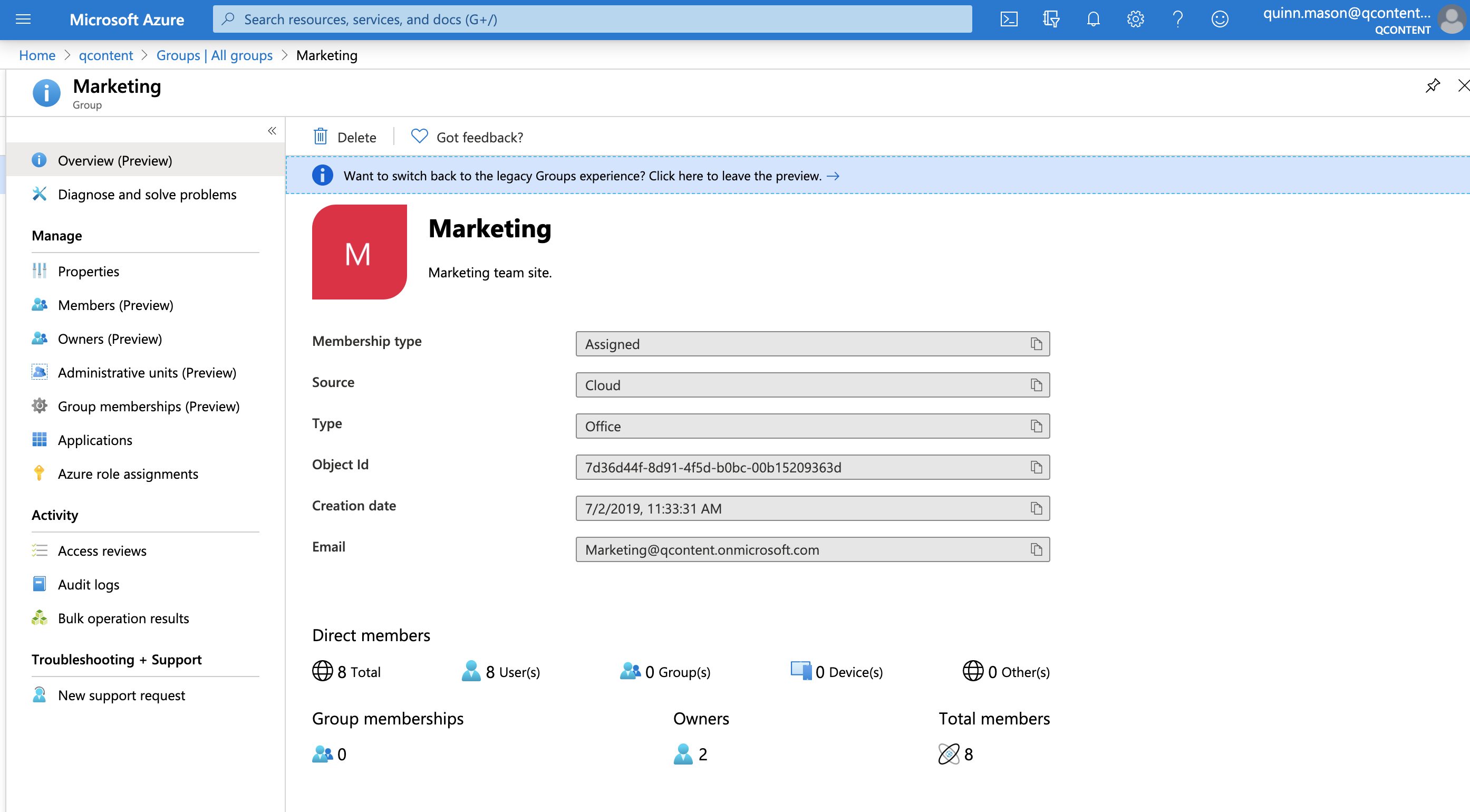Collapse the left navigation menu
This screenshot has height=812, width=1470.
[x=272, y=131]
